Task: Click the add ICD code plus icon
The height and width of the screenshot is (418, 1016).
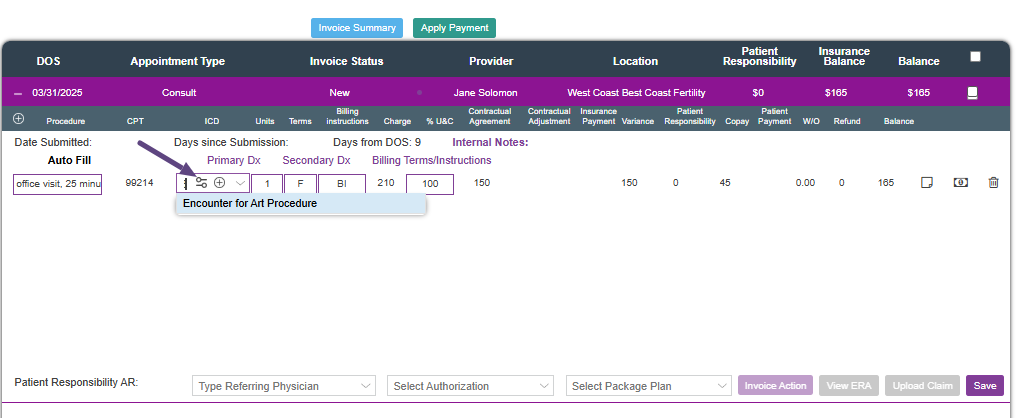Action: point(220,183)
